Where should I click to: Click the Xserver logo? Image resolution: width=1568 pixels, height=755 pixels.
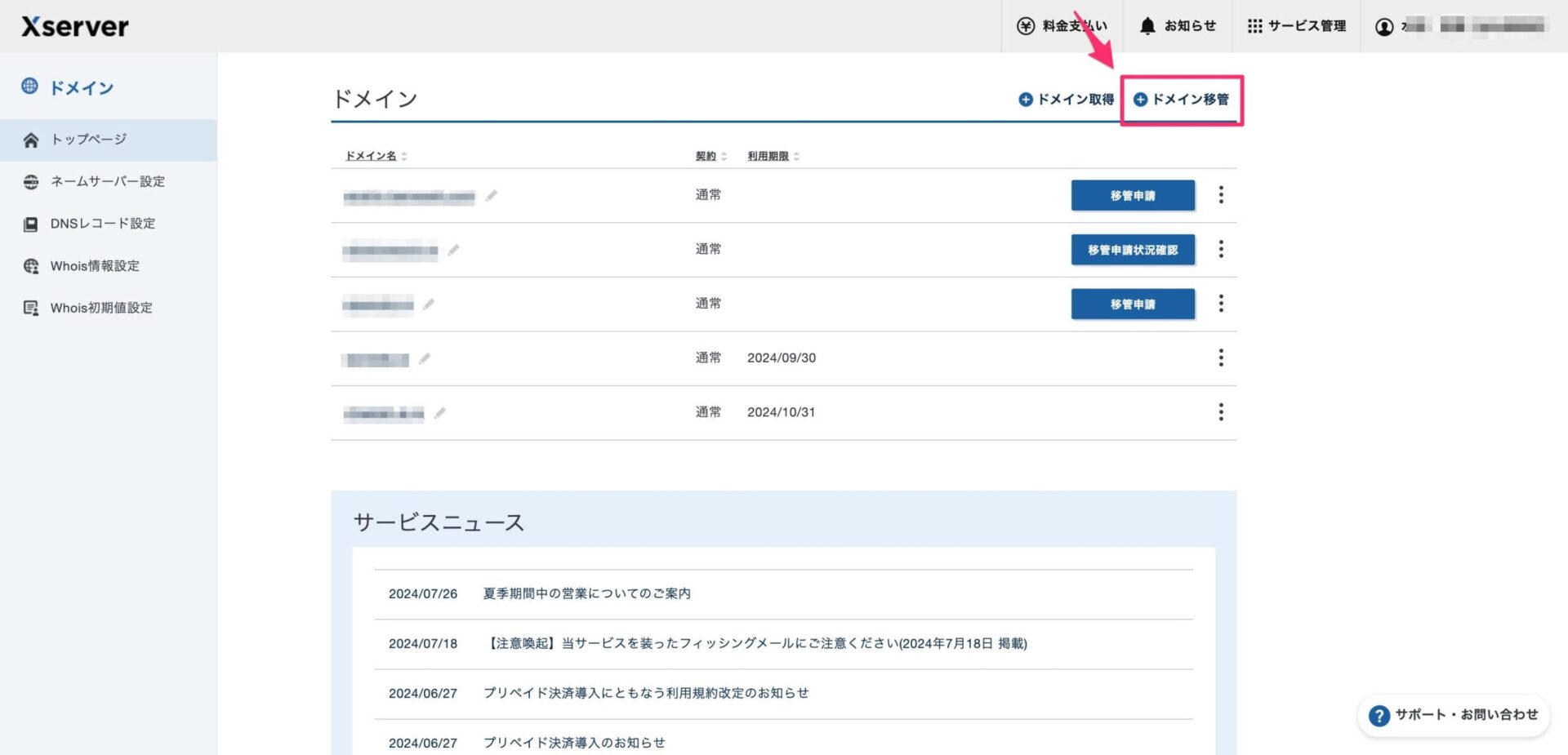click(x=73, y=25)
